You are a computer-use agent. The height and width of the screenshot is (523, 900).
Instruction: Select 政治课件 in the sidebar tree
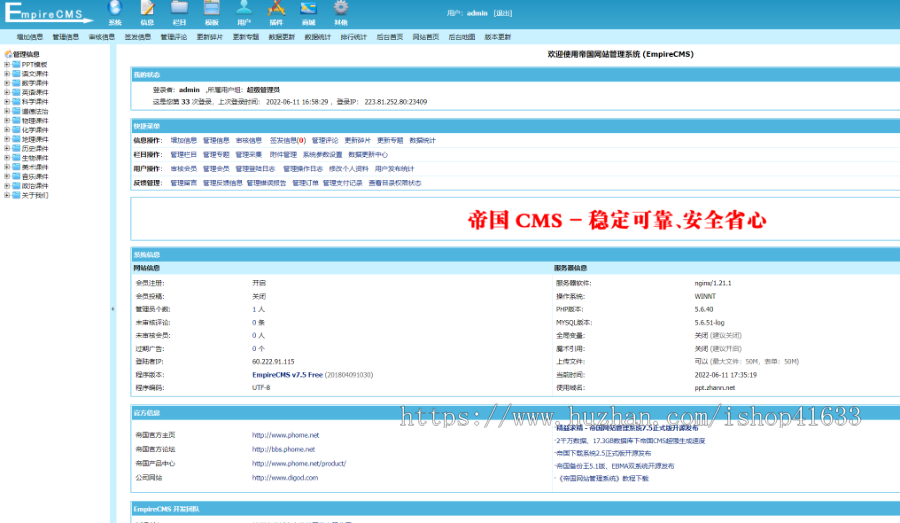pyautogui.click(x=35, y=186)
